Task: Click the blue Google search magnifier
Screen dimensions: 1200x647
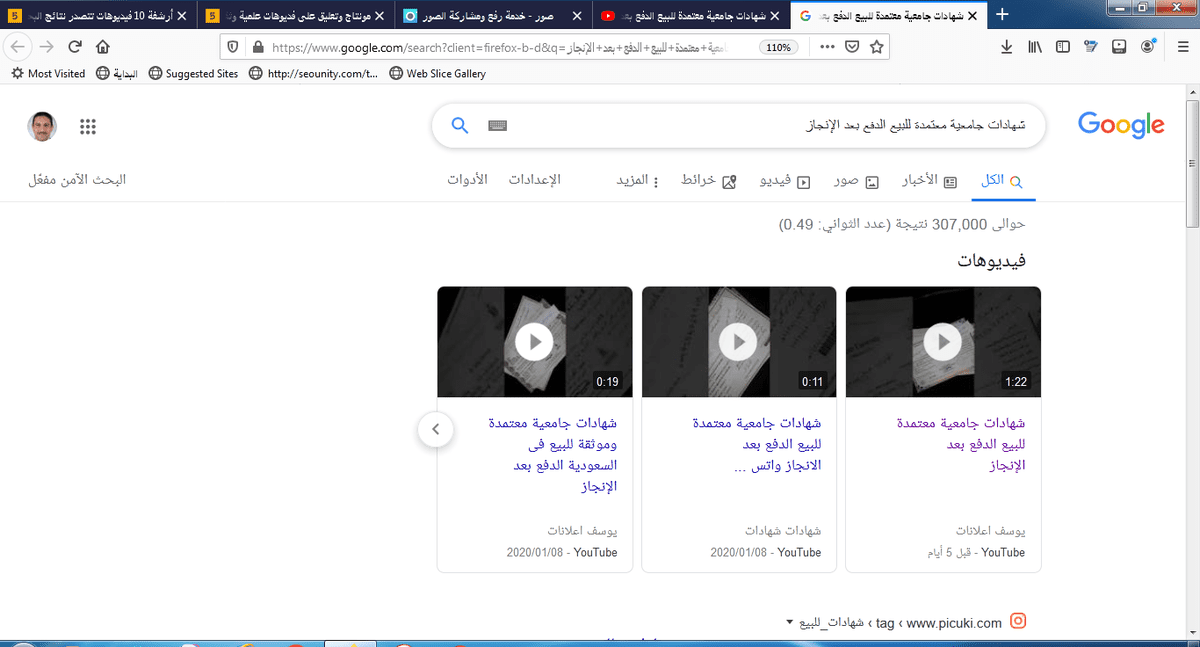Action: click(x=460, y=125)
